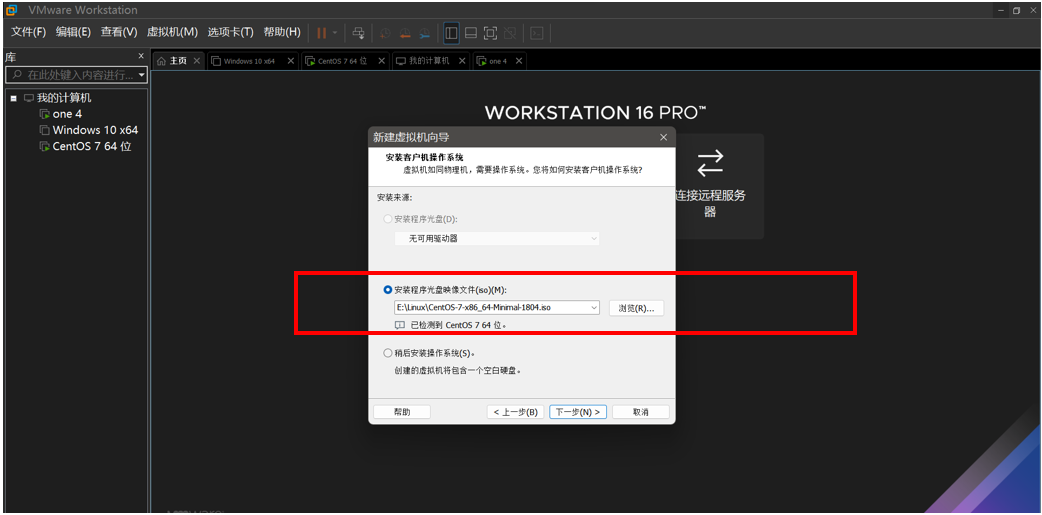Click the 已检测到 CentOS 7 64 位 text
Screen dimensions: 1042x515
point(459,326)
